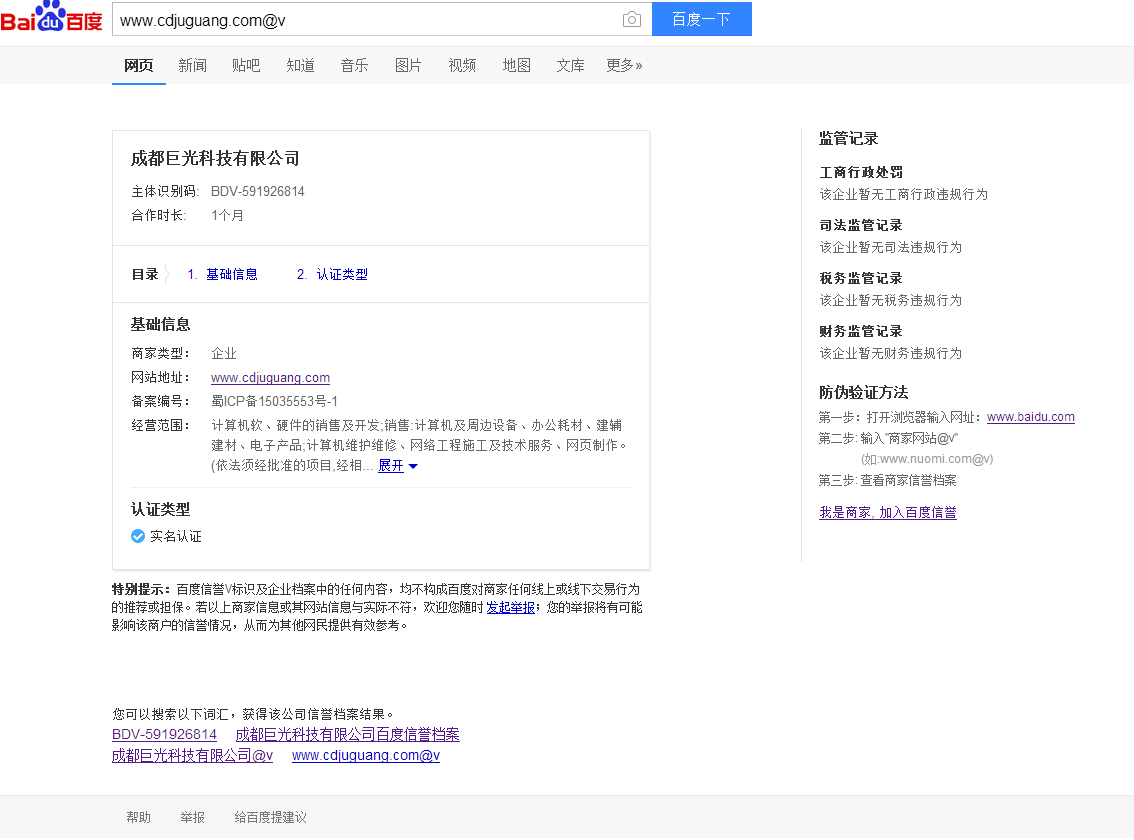Open the 帮助 footer link

[x=138, y=817]
